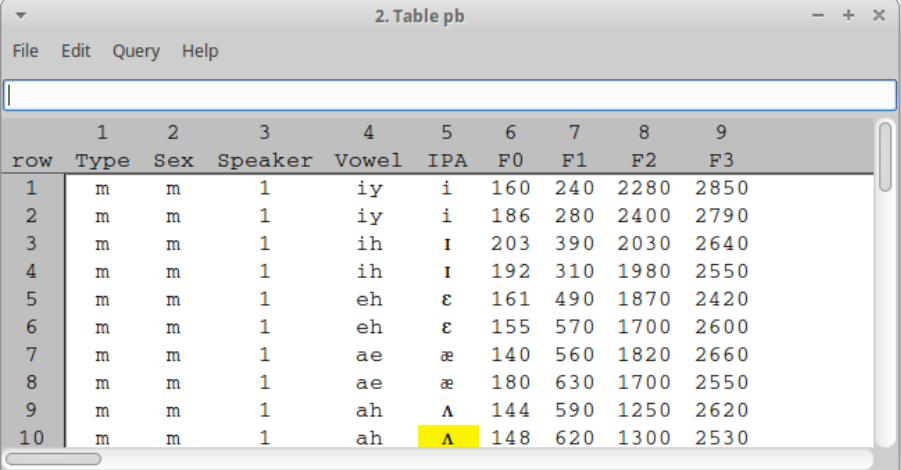This screenshot has width=901, height=470.
Task: Click F3 cell with value 2660
Action: (721, 355)
